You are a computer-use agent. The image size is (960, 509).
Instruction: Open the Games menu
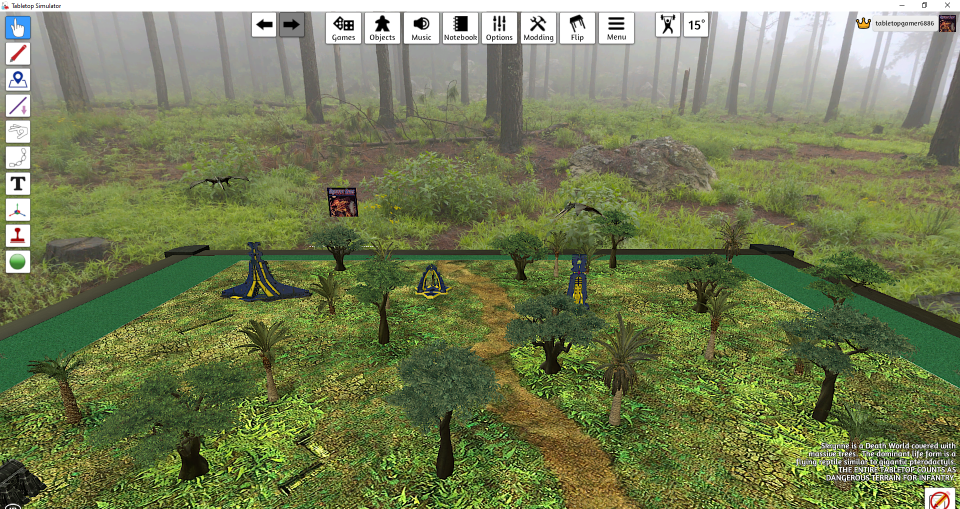(343, 28)
